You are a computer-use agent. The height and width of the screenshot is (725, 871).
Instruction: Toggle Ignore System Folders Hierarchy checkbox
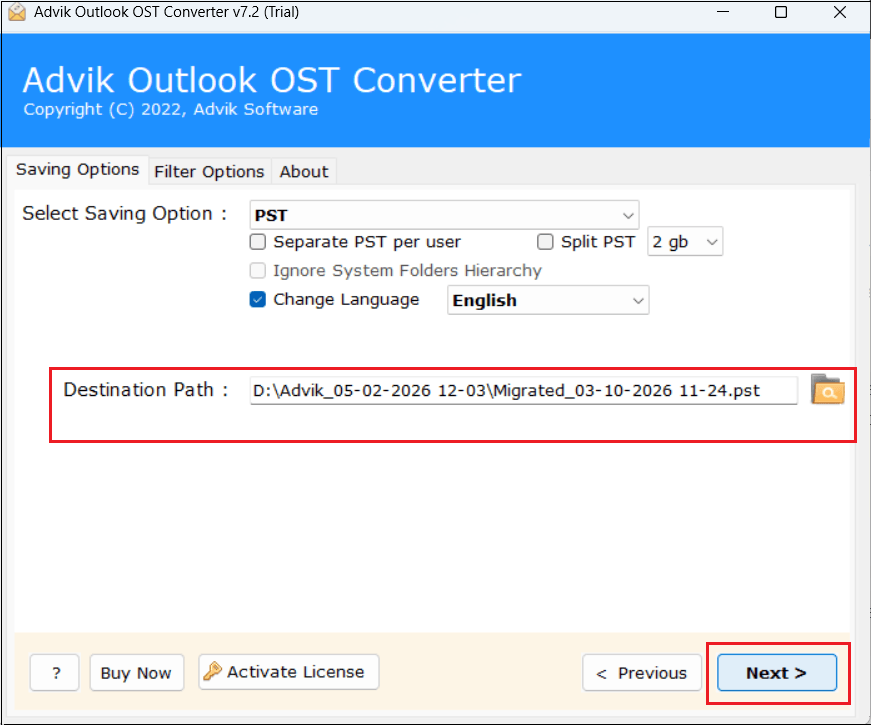(x=258, y=271)
